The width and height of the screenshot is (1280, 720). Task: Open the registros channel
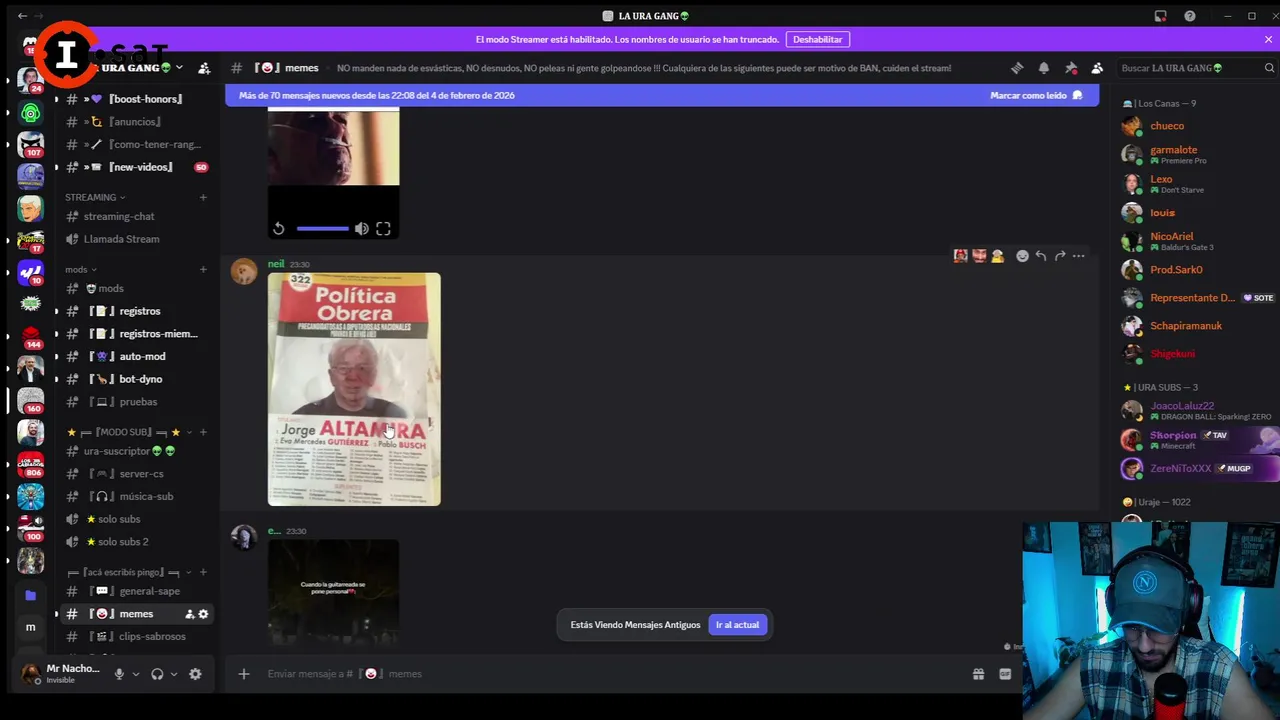click(x=136, y=311)
